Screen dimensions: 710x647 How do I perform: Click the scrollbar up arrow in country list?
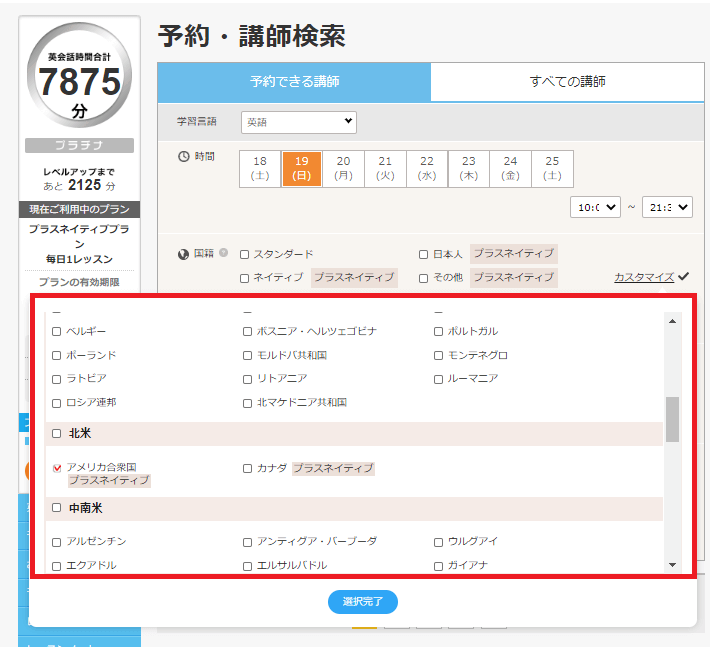click(672, 321)
